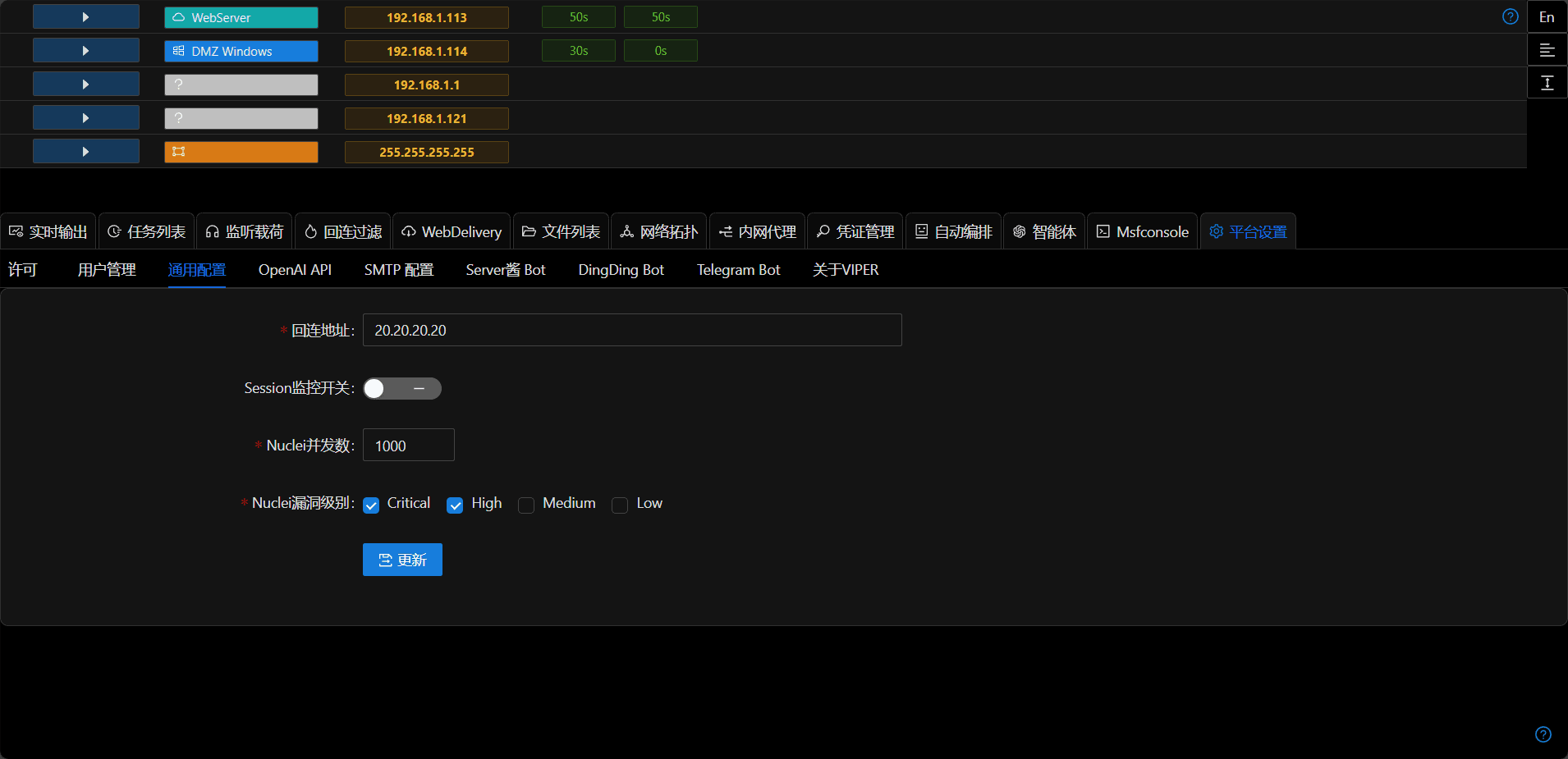This screenshot has height=759, width=1568.
Task: Expand the 255.255.255.255 host row
Action: click(x=85, y=152)
